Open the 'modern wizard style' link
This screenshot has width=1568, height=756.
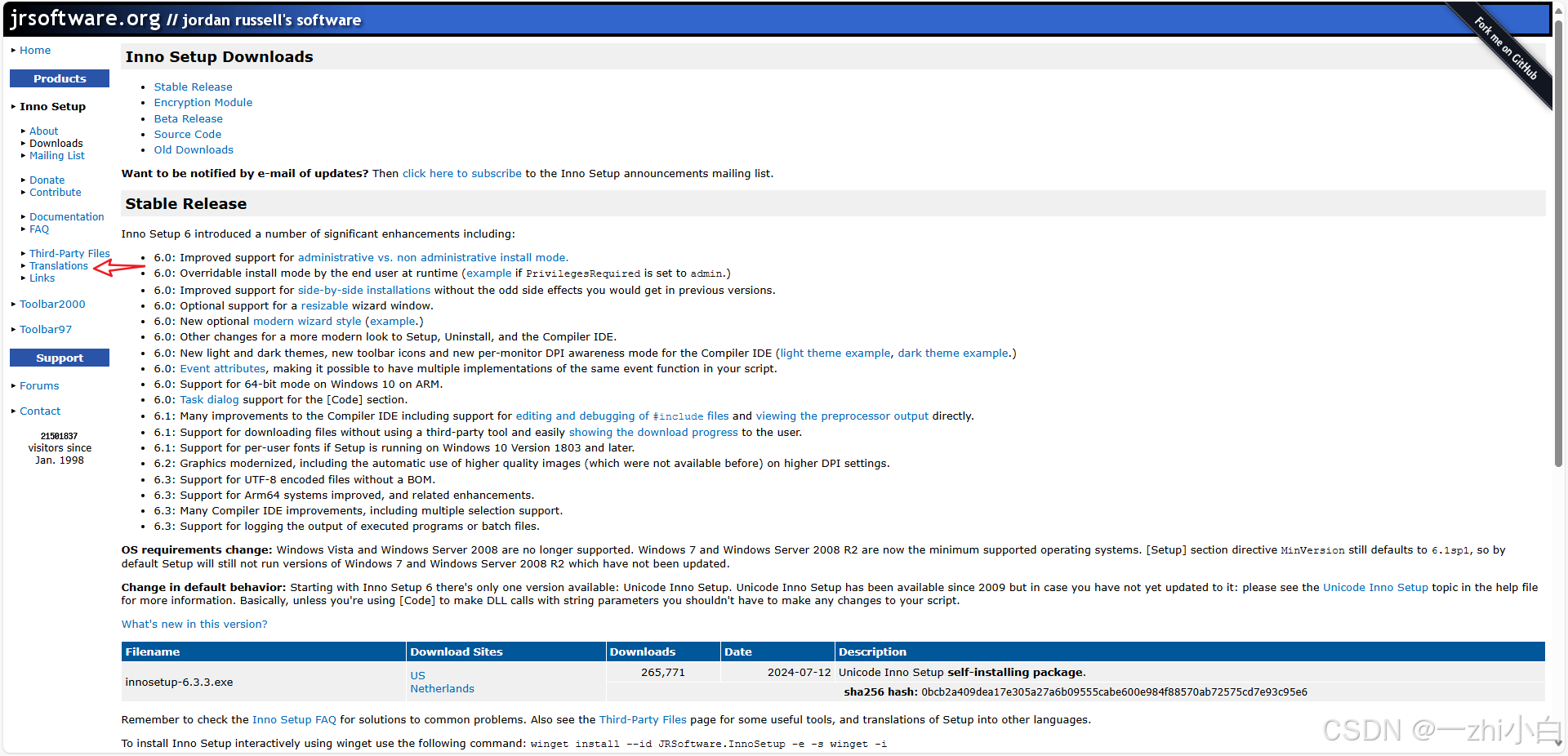click(x=307, y=322)
